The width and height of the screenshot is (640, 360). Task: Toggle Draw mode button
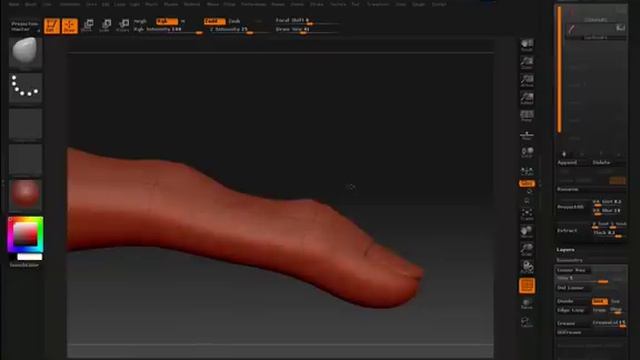point(70,26)
